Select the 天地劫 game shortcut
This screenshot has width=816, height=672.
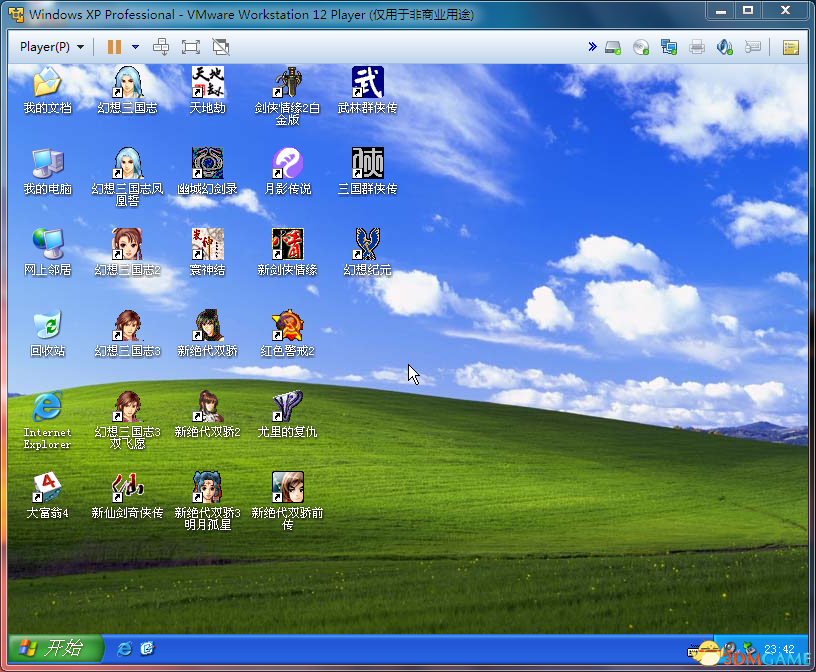pos(208,90)
